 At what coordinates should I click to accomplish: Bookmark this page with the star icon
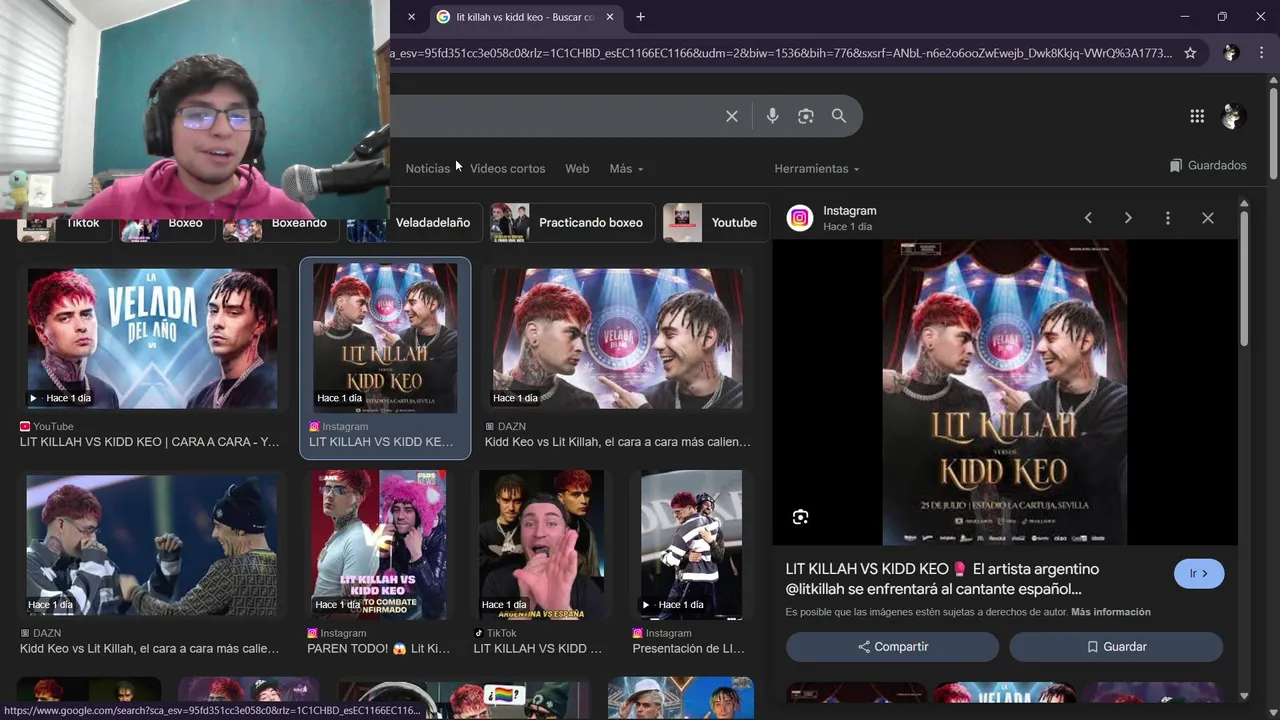click(x=1190, y=53)
